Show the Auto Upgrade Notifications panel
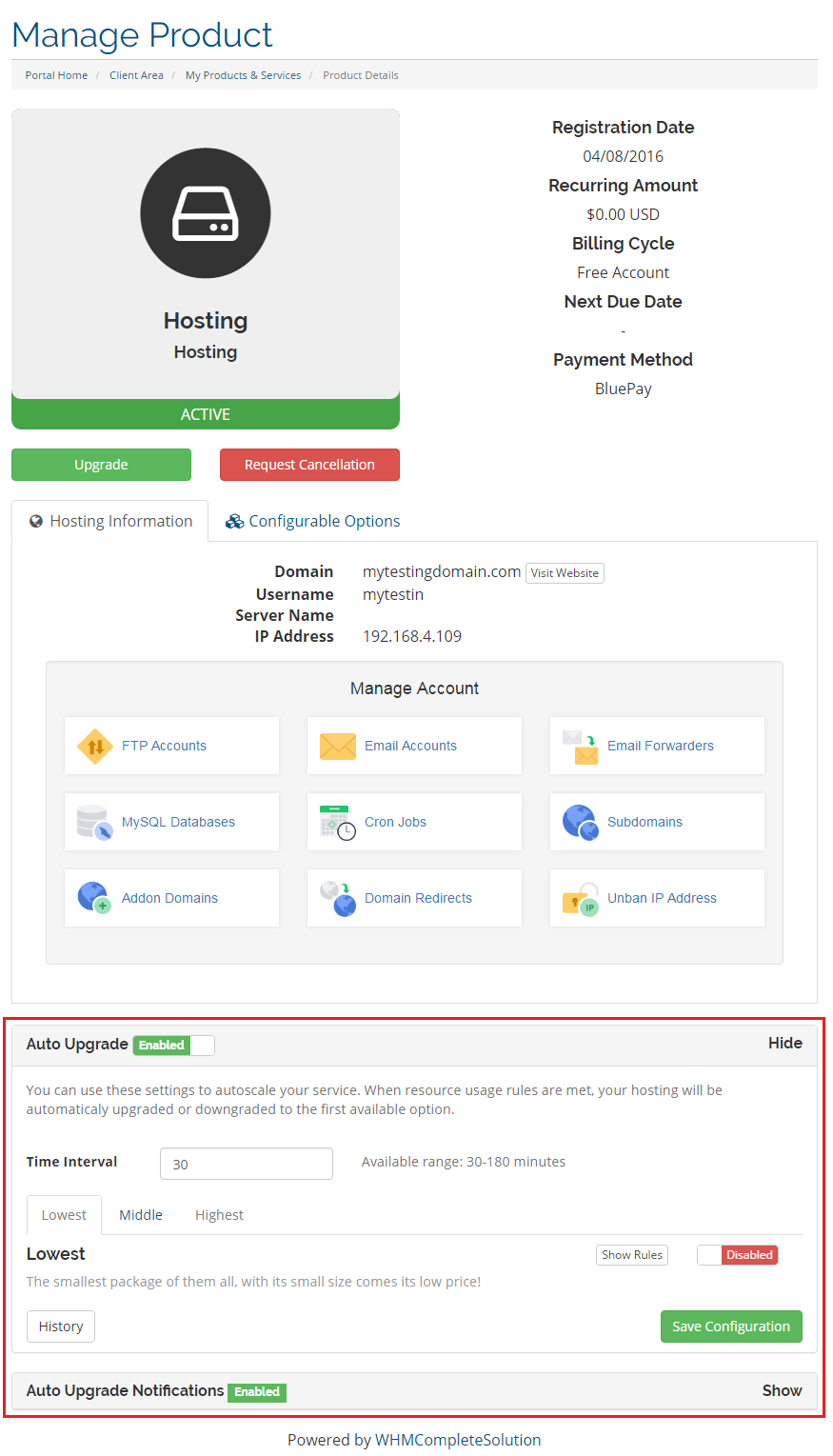The height and width of the screenshot is (1456, 833). coord(783,1391)
